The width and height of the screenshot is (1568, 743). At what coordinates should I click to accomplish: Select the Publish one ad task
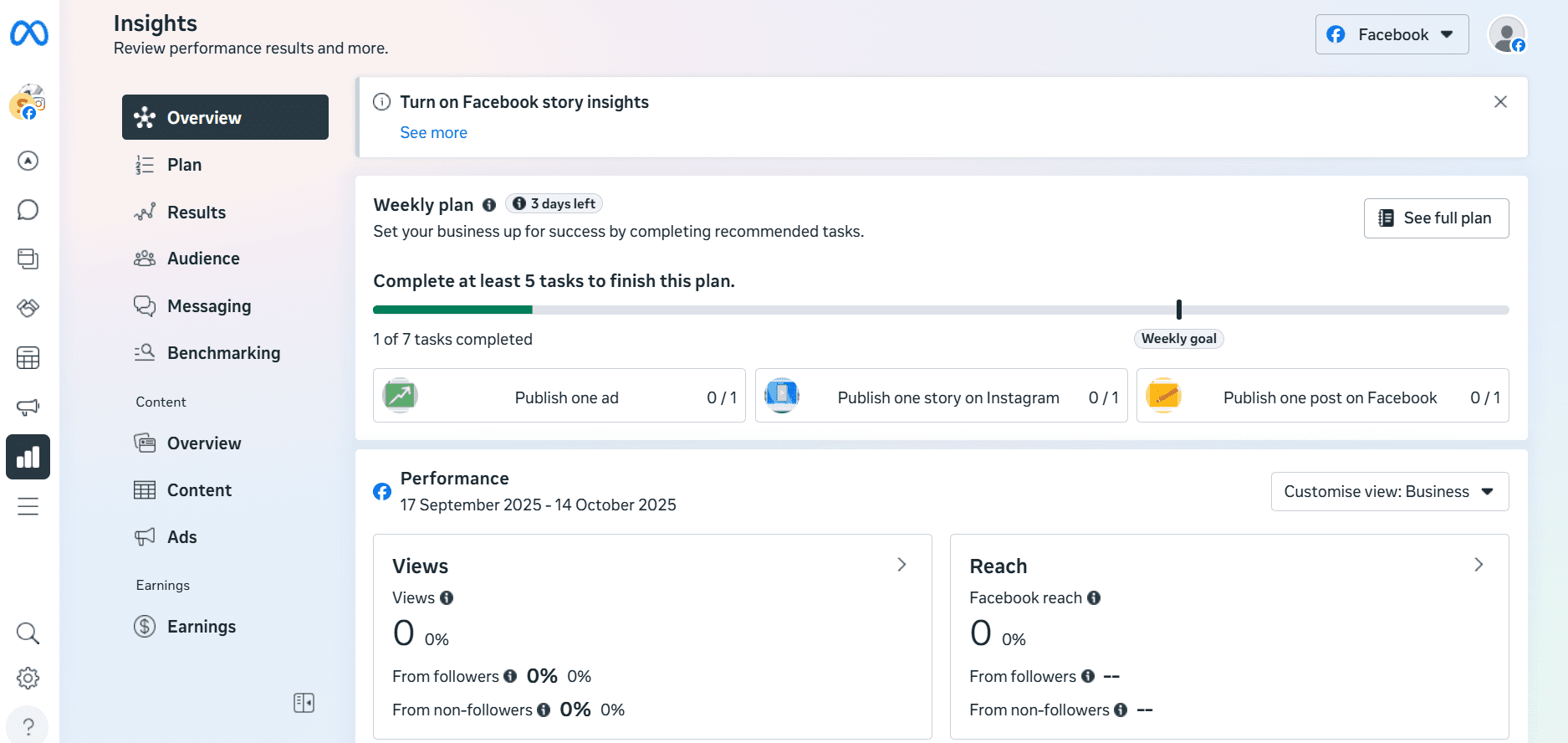tap(559, 396)
